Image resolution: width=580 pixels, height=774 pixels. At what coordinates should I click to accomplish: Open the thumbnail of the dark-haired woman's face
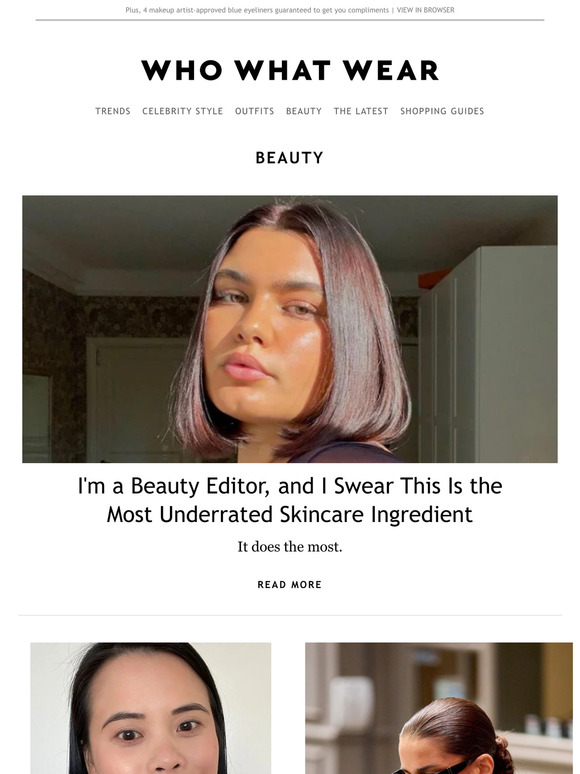(151, 708)
